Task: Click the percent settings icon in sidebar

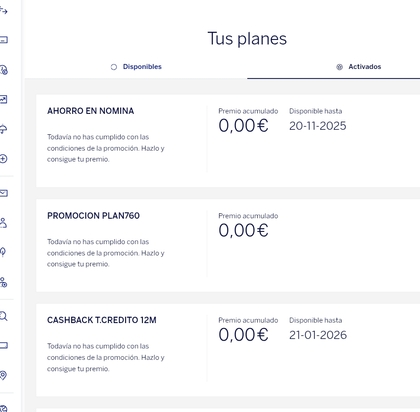Action: point(3,282)
